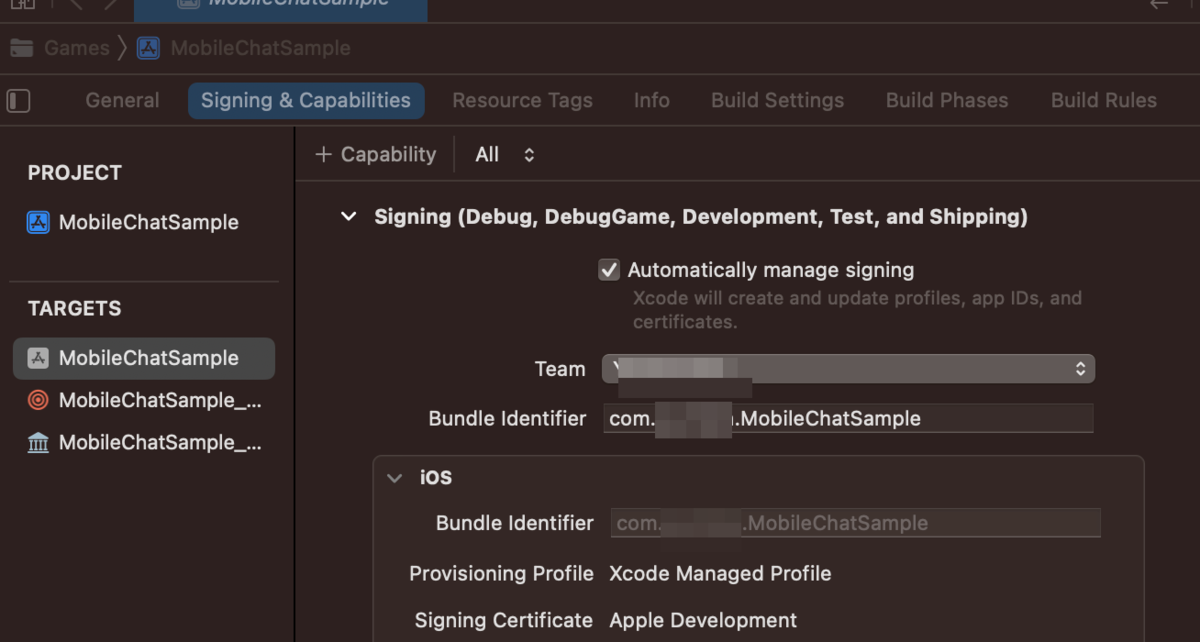Click the PROJECT heading in sidebar
This screenshot has height=642, width=1200.
tap(75, 173)
